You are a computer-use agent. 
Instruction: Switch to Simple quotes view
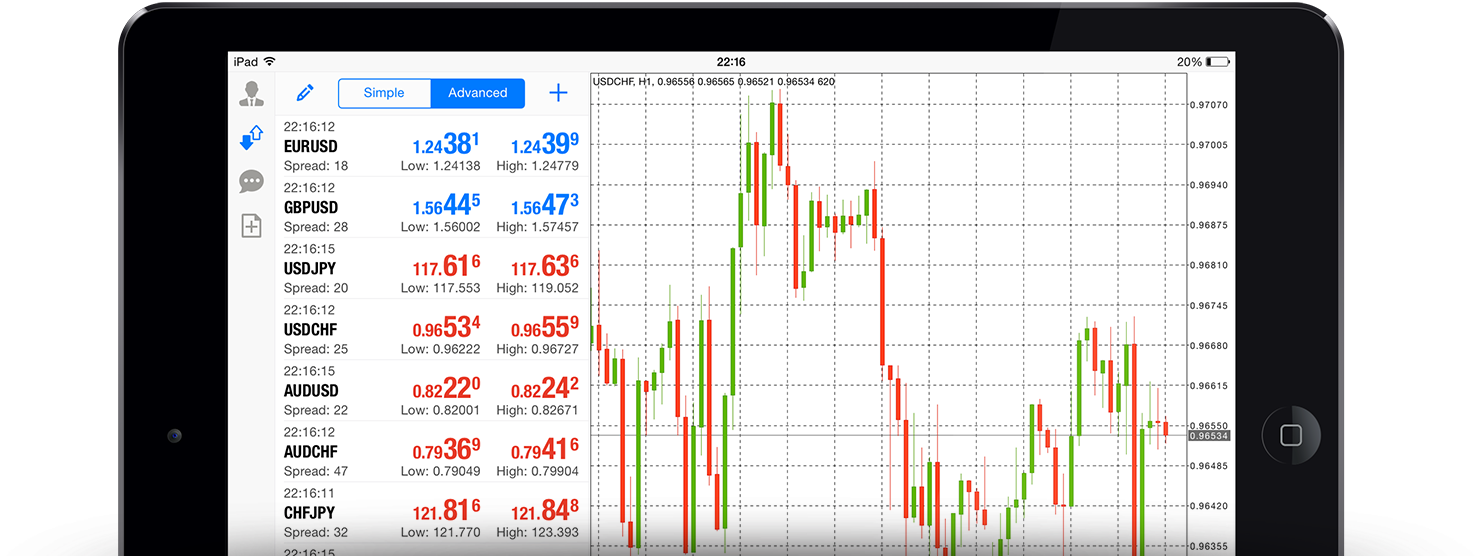[x=384, y=93]
